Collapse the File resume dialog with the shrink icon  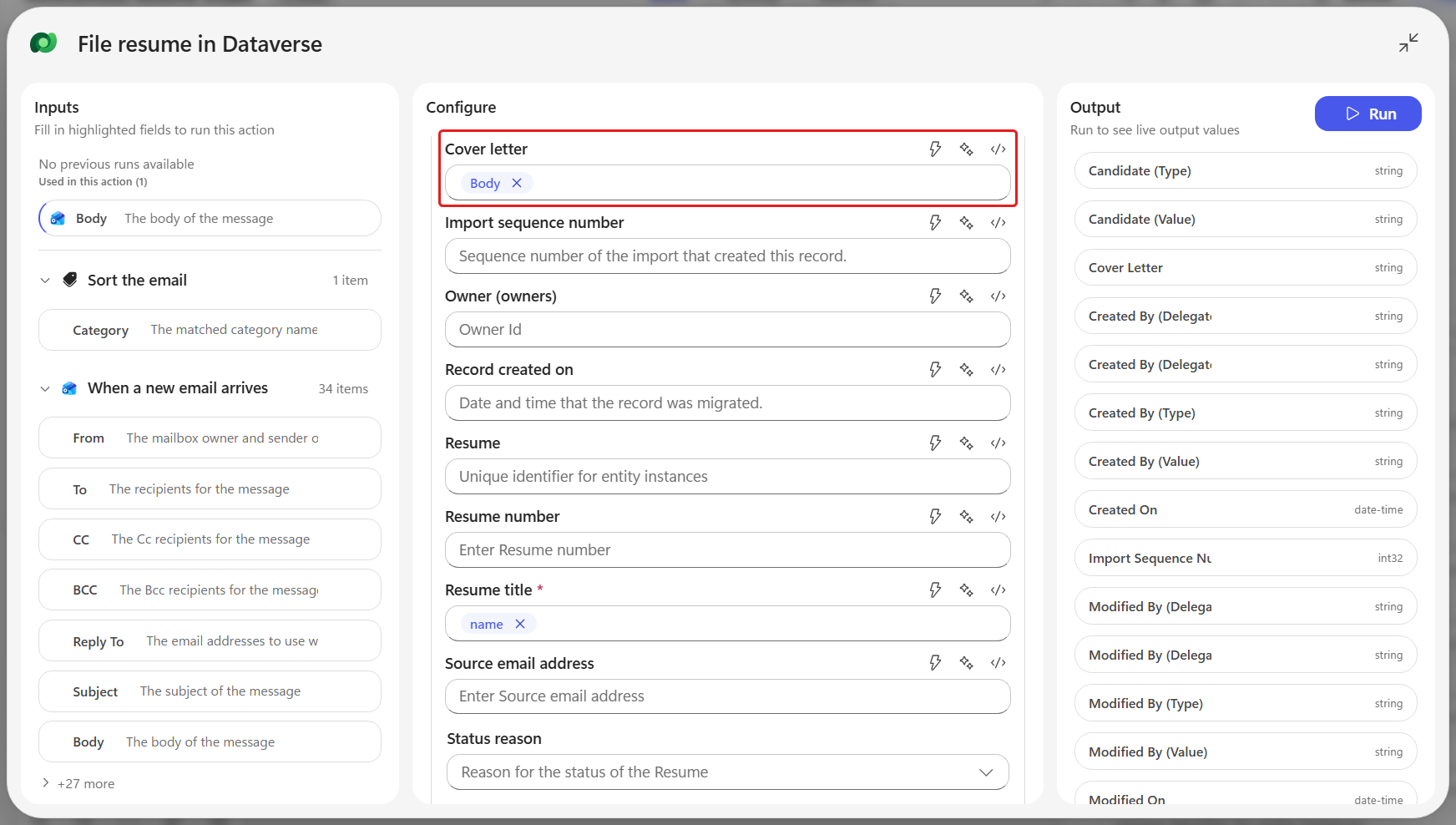tap(1408, 43)
